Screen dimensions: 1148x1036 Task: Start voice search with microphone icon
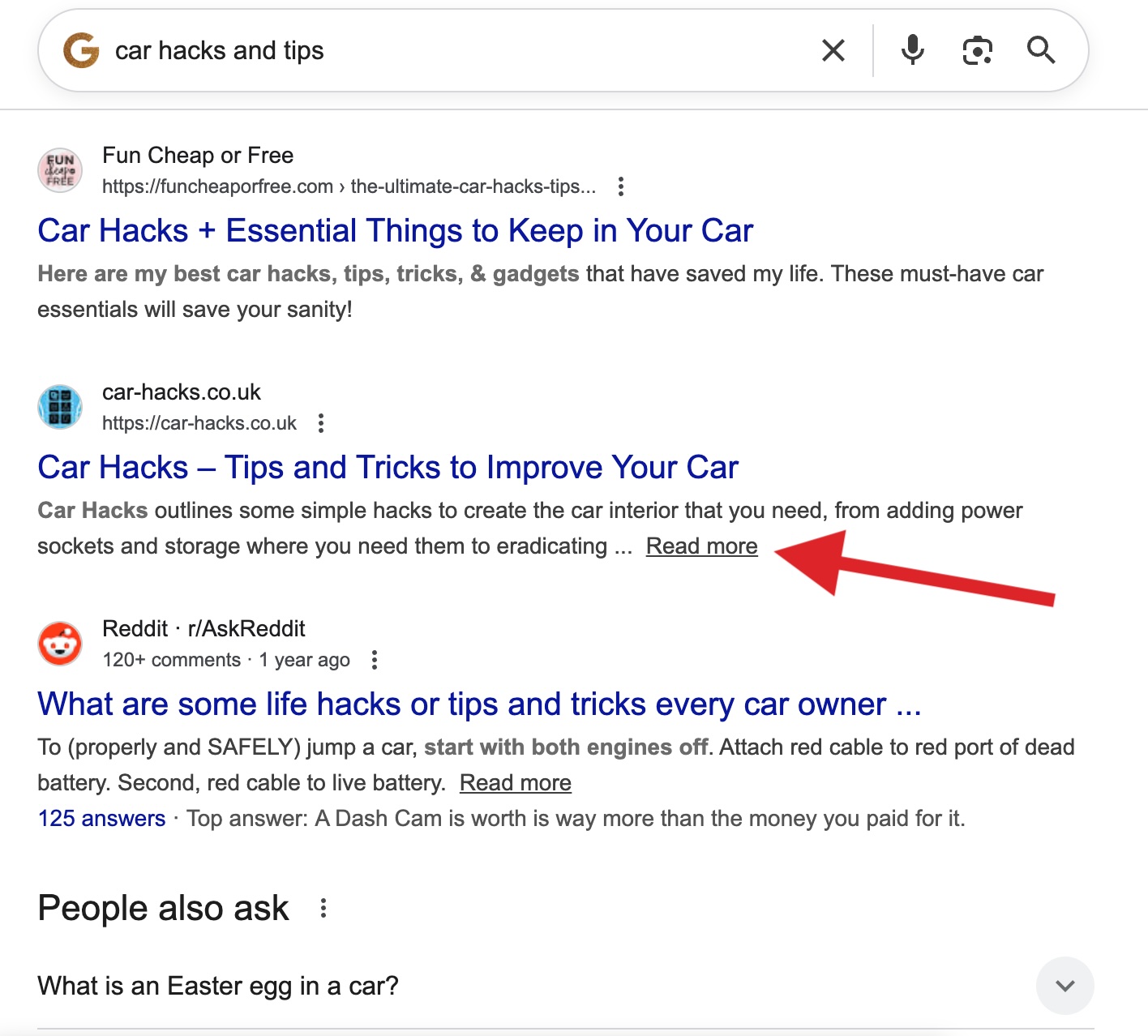pyautogui.click(x=912, y=50)
